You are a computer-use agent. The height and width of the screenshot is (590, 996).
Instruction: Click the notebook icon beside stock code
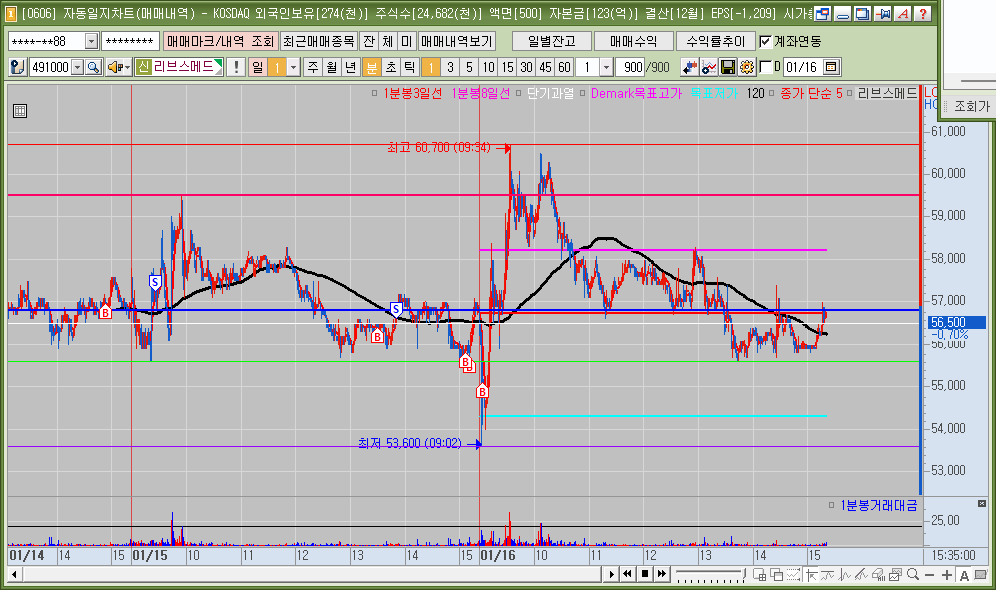pos(18,67)
